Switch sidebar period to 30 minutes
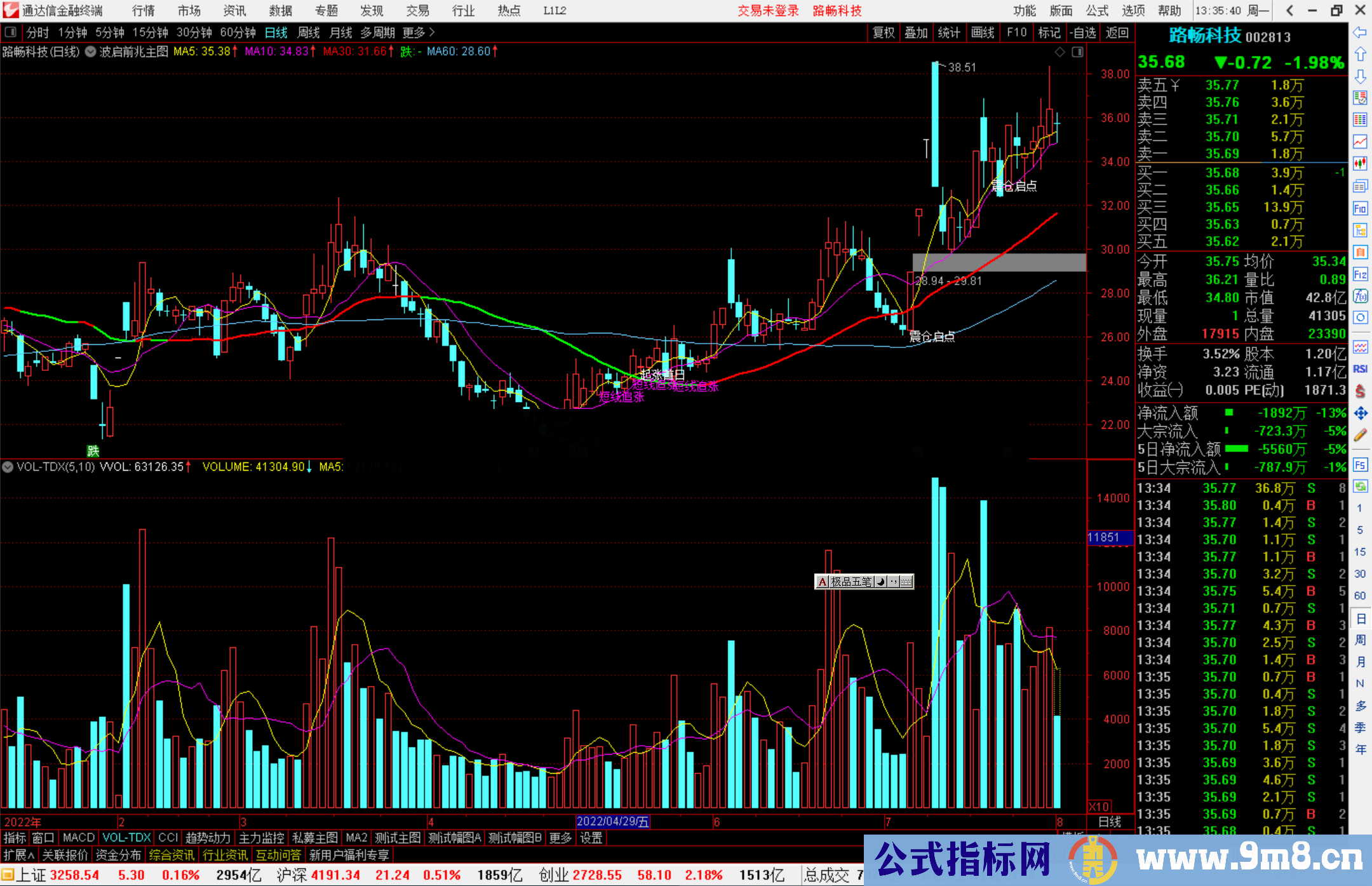The image size is (1372, 886). point(1359,574)
